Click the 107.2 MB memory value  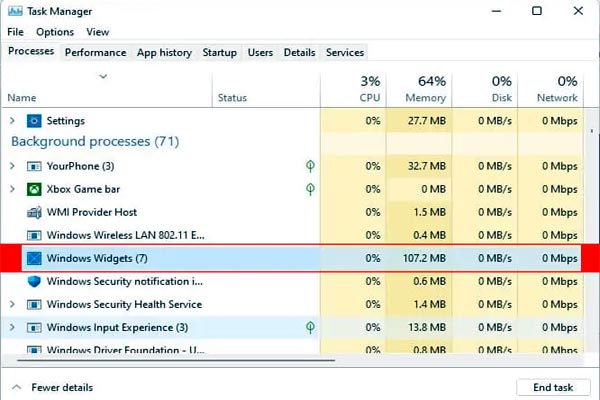(x=424, y=258)
